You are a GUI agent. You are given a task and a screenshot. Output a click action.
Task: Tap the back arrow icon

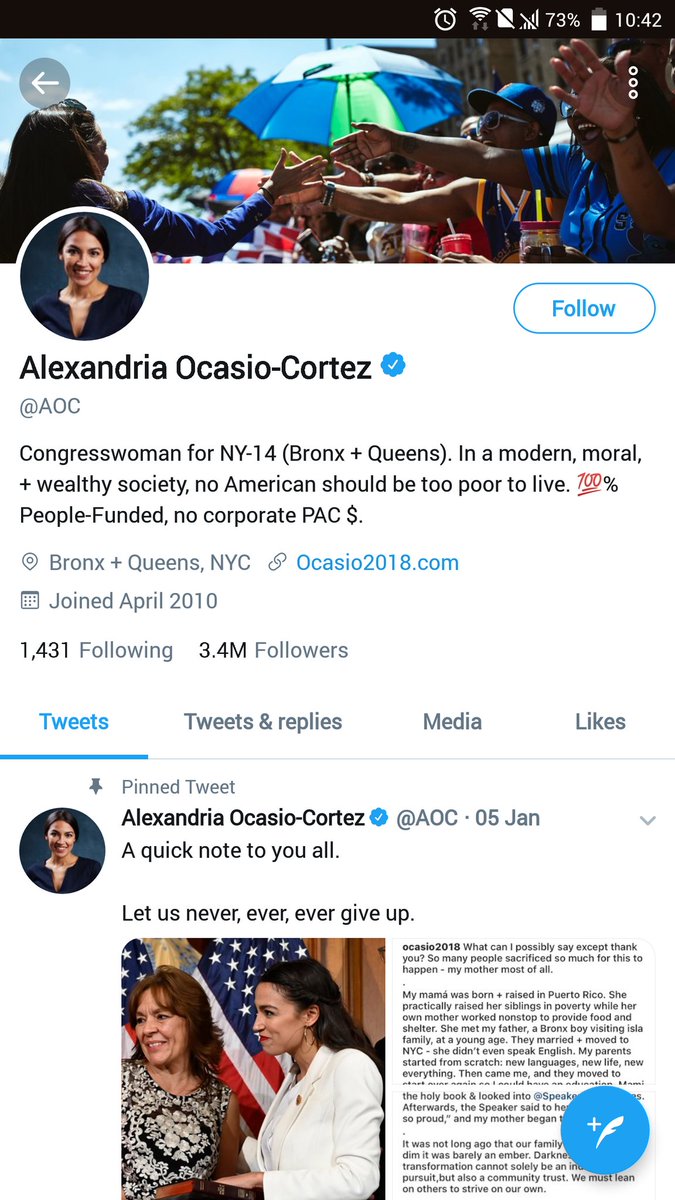(45, 84)
